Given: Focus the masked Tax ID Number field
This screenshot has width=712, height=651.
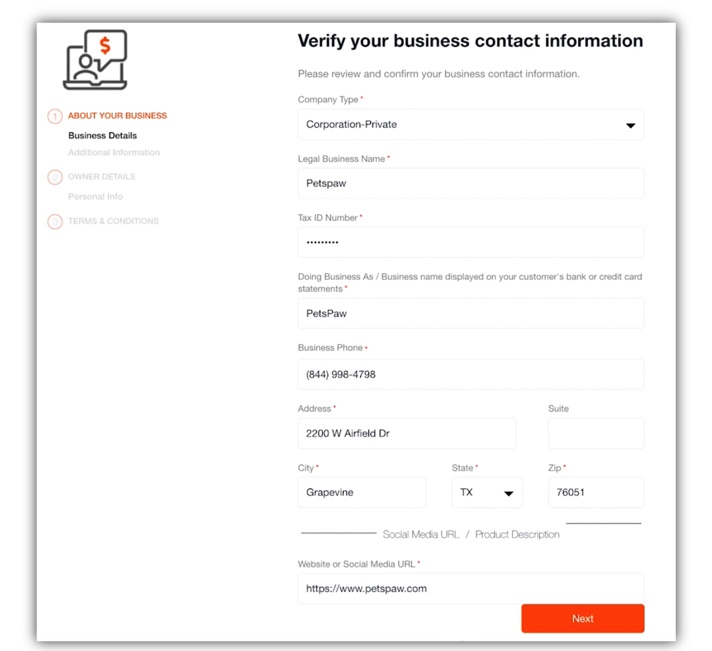Looking at the screenshot, I should pyautogui.click(x=471, y=242).
